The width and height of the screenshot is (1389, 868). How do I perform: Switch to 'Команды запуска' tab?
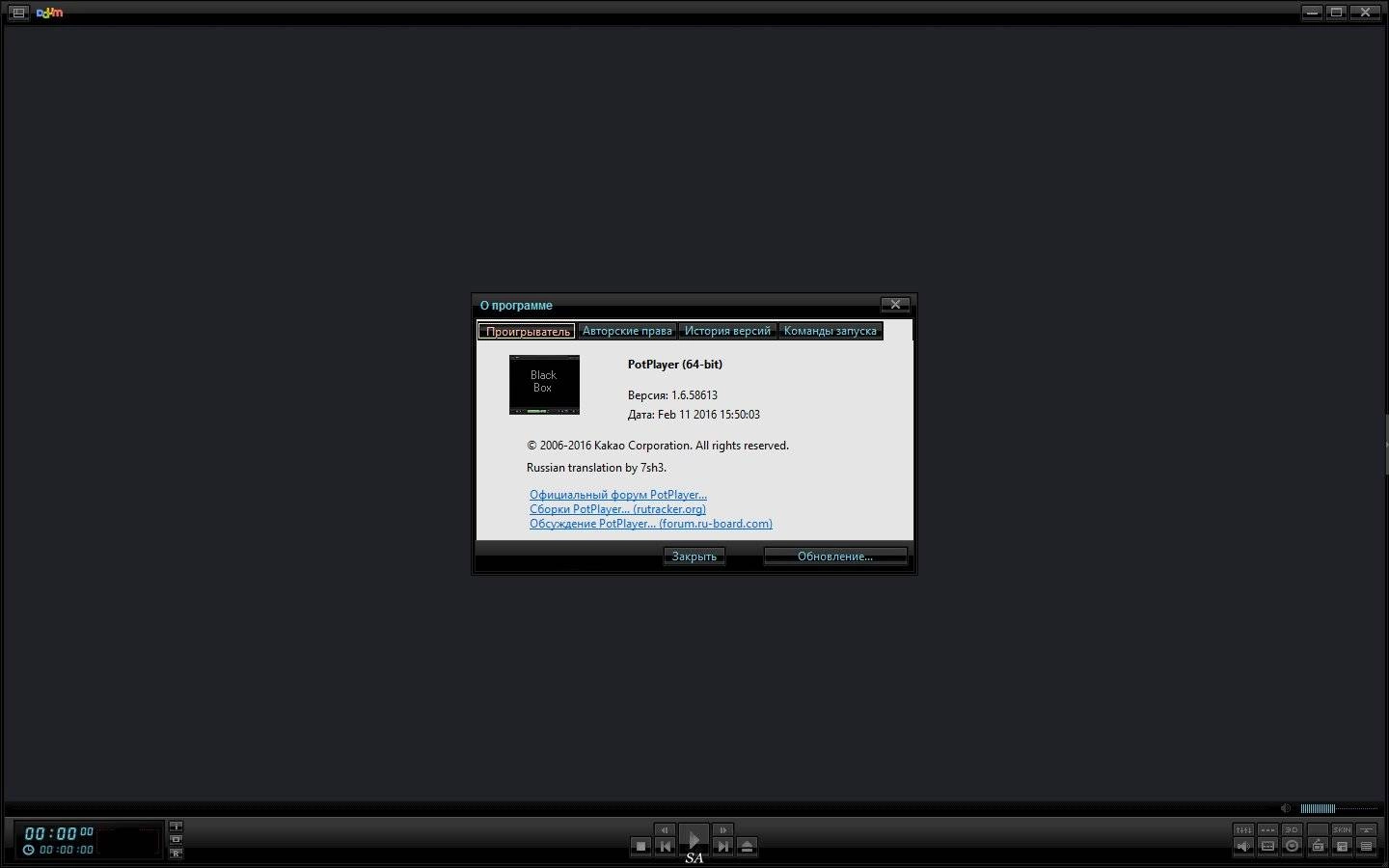(831, 331)
